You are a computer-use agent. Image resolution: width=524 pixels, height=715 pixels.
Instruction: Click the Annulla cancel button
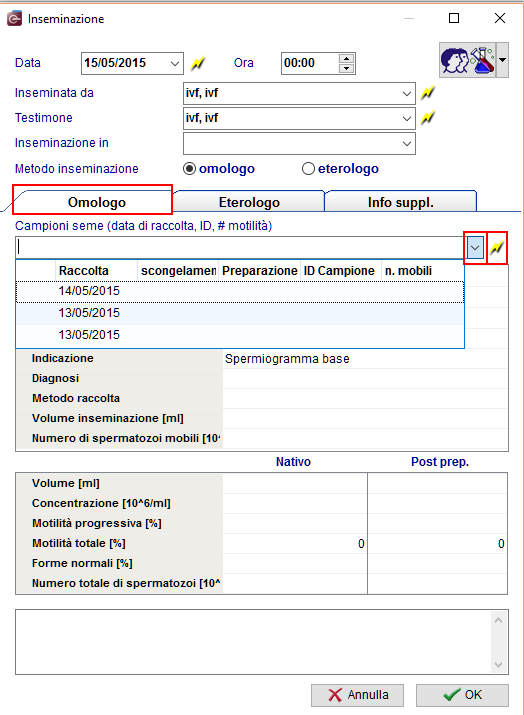(x=357, y=694)
